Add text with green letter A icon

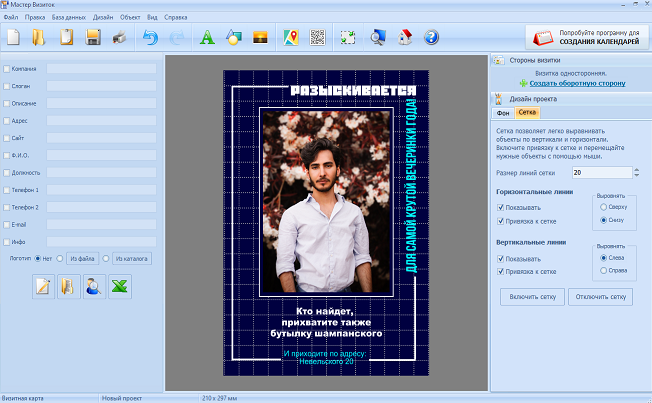click(207, 37)
